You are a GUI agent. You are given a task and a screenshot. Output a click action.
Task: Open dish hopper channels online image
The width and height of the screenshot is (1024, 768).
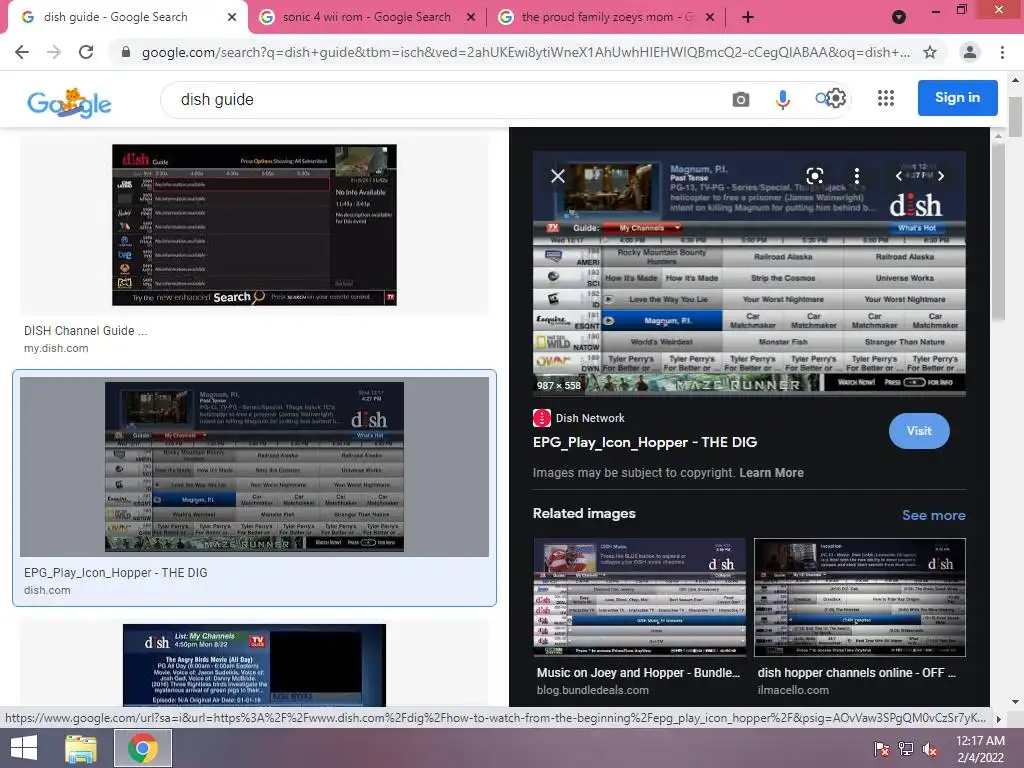[x=859, y=597]
